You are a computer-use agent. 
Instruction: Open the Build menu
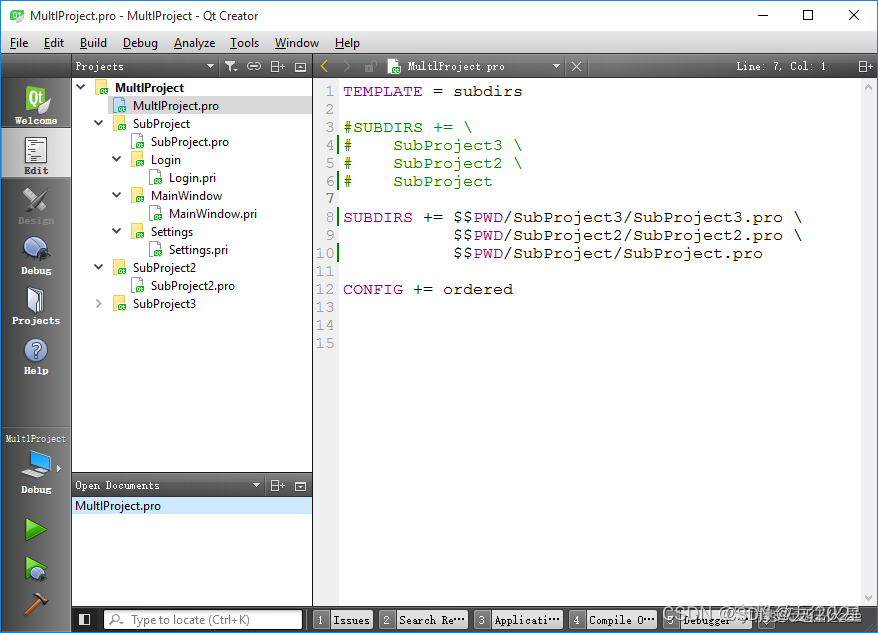click(93, 43)
